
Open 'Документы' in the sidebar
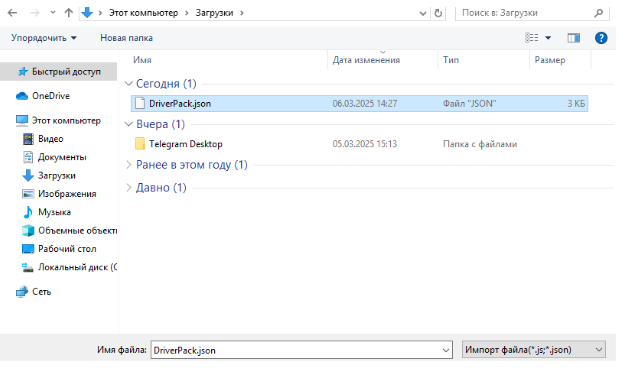[x=62, y=157]
